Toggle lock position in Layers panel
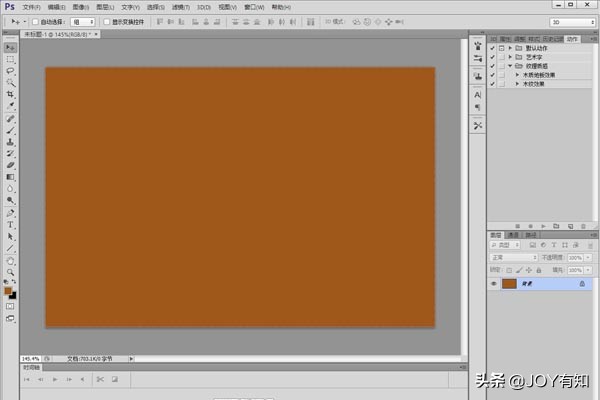The height and width of the screenshot is (400, 600). (529, 270)
